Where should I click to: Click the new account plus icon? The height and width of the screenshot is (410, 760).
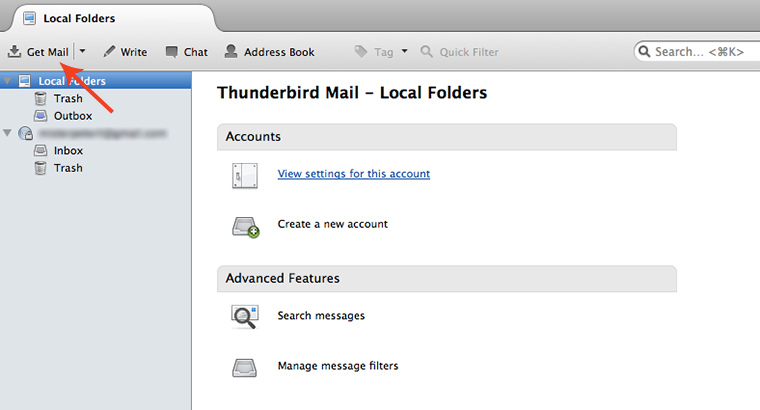tap(245, 227)
